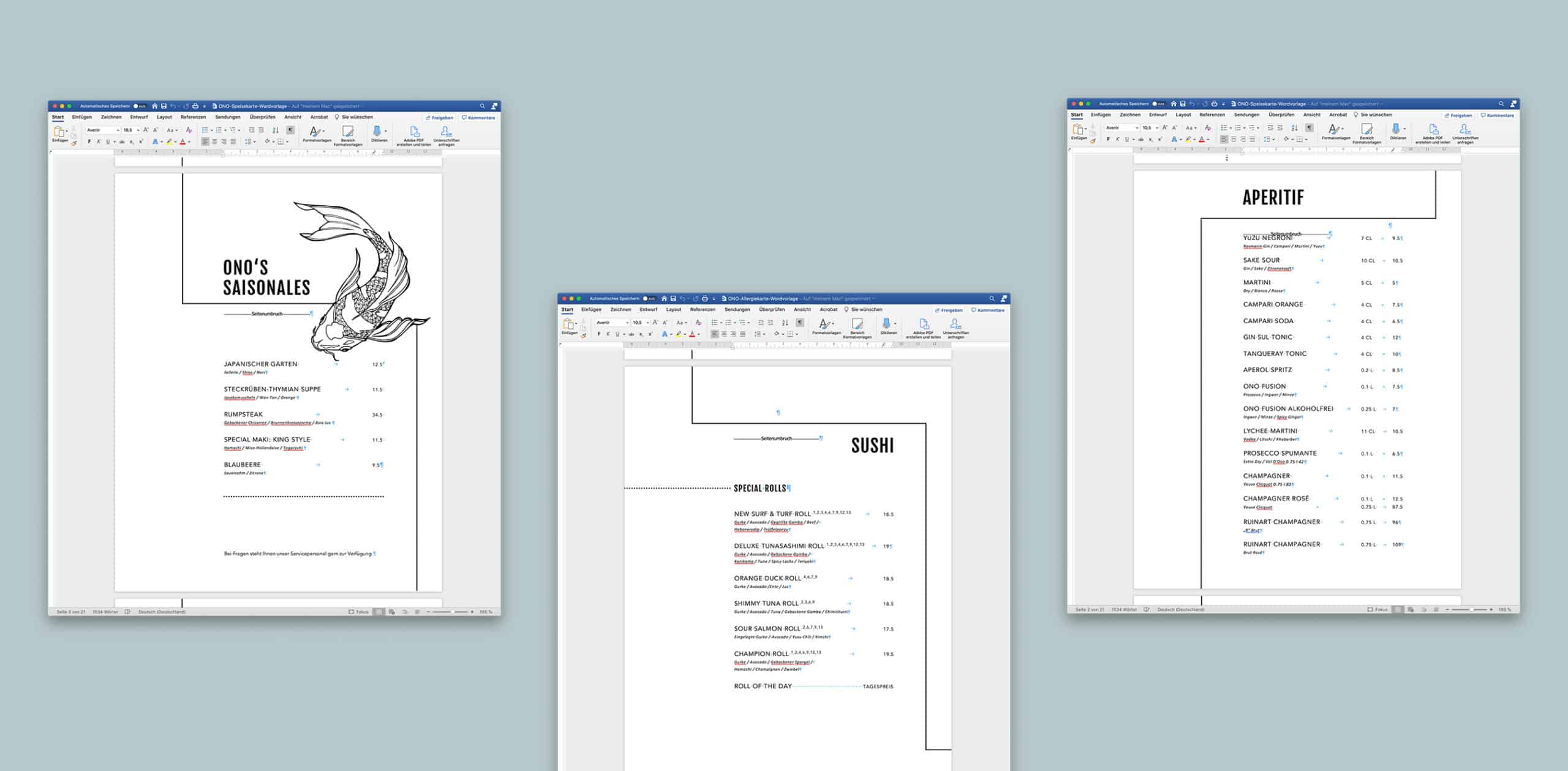Expand Einfügen paste arrow in Ono's Saisonales window
Viewport: 1568px width, 771px height.
(67, 131)
